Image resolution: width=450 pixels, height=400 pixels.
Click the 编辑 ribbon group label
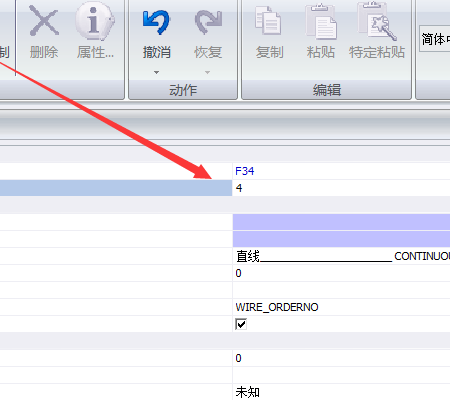[327, 90]
